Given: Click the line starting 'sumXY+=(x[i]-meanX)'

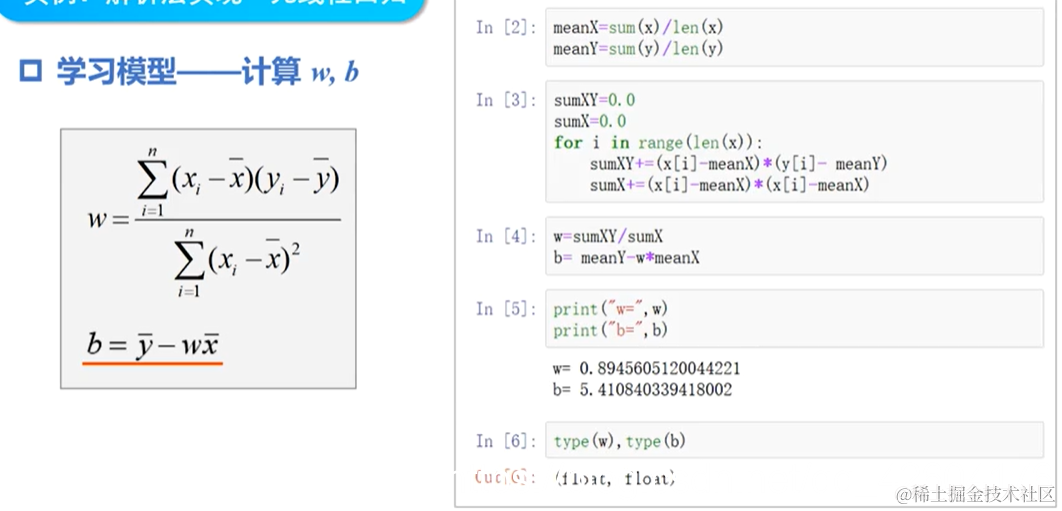Looking at the screenshot, I should pos(738,164).
